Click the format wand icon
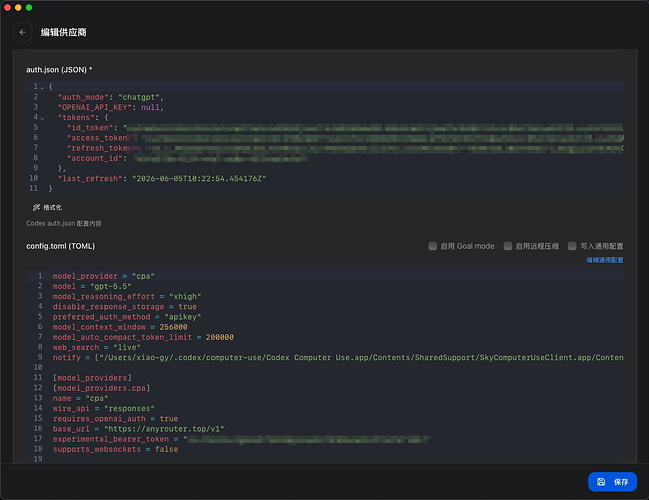The width and height of the screenshot is (649, 500). (x=36, y=207)
